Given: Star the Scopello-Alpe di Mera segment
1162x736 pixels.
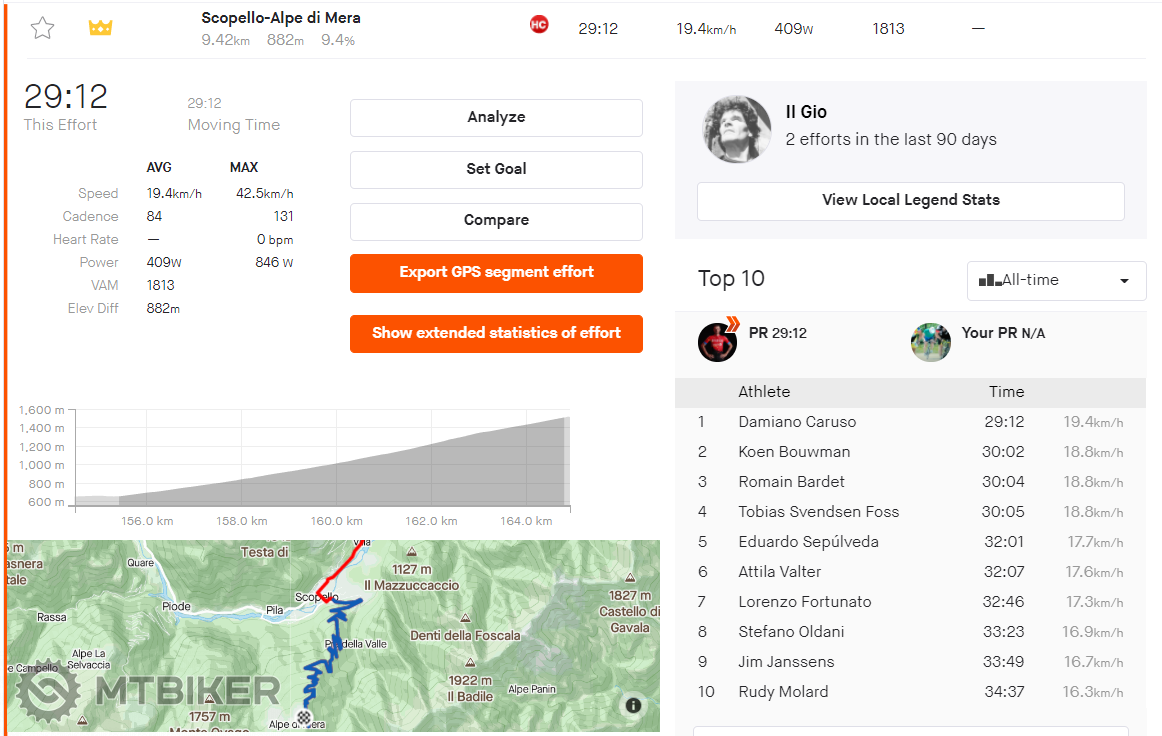Looking at the screenshot, I should pos(42,28).
